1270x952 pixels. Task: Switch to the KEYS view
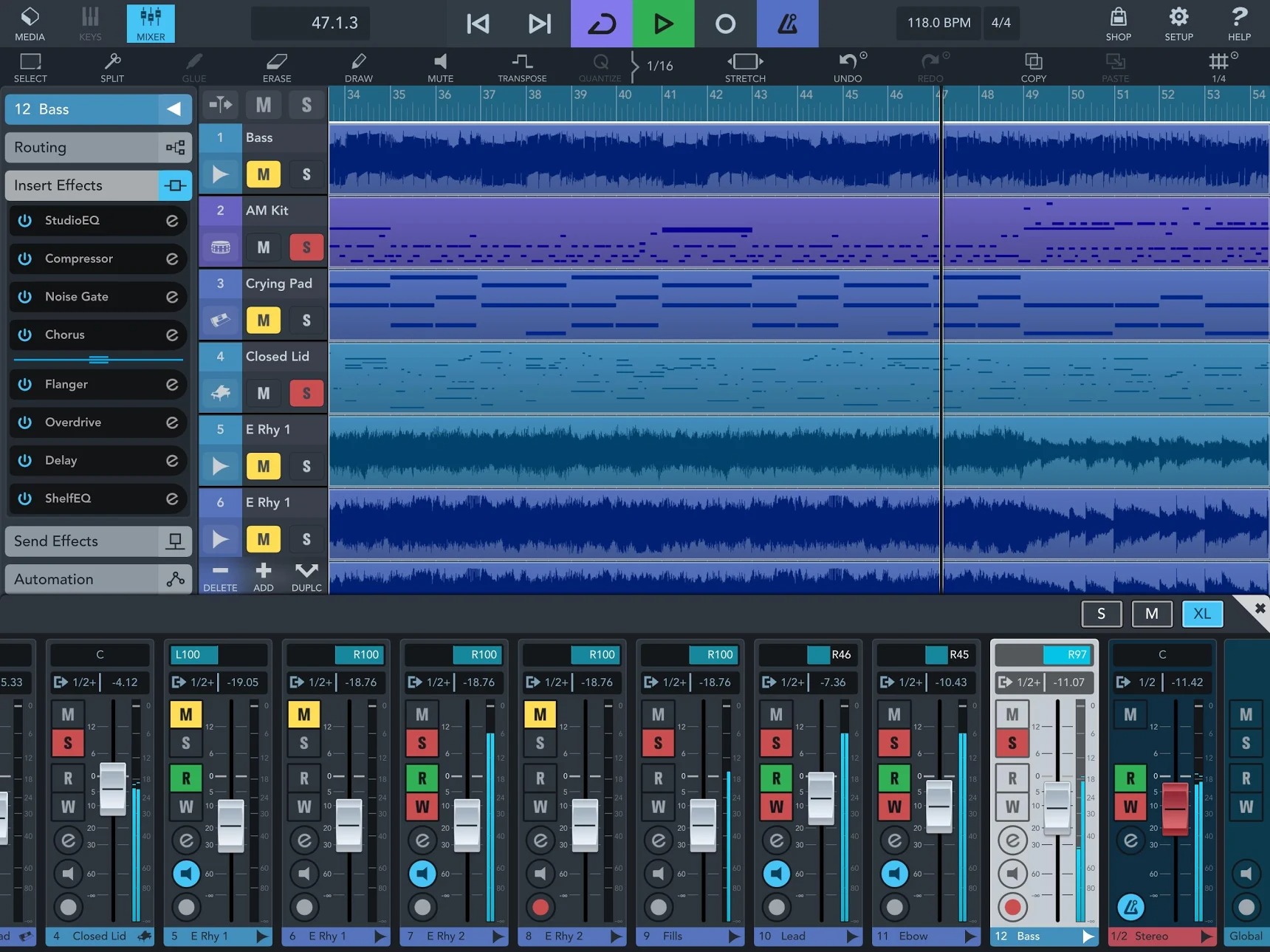coord(90,23)
